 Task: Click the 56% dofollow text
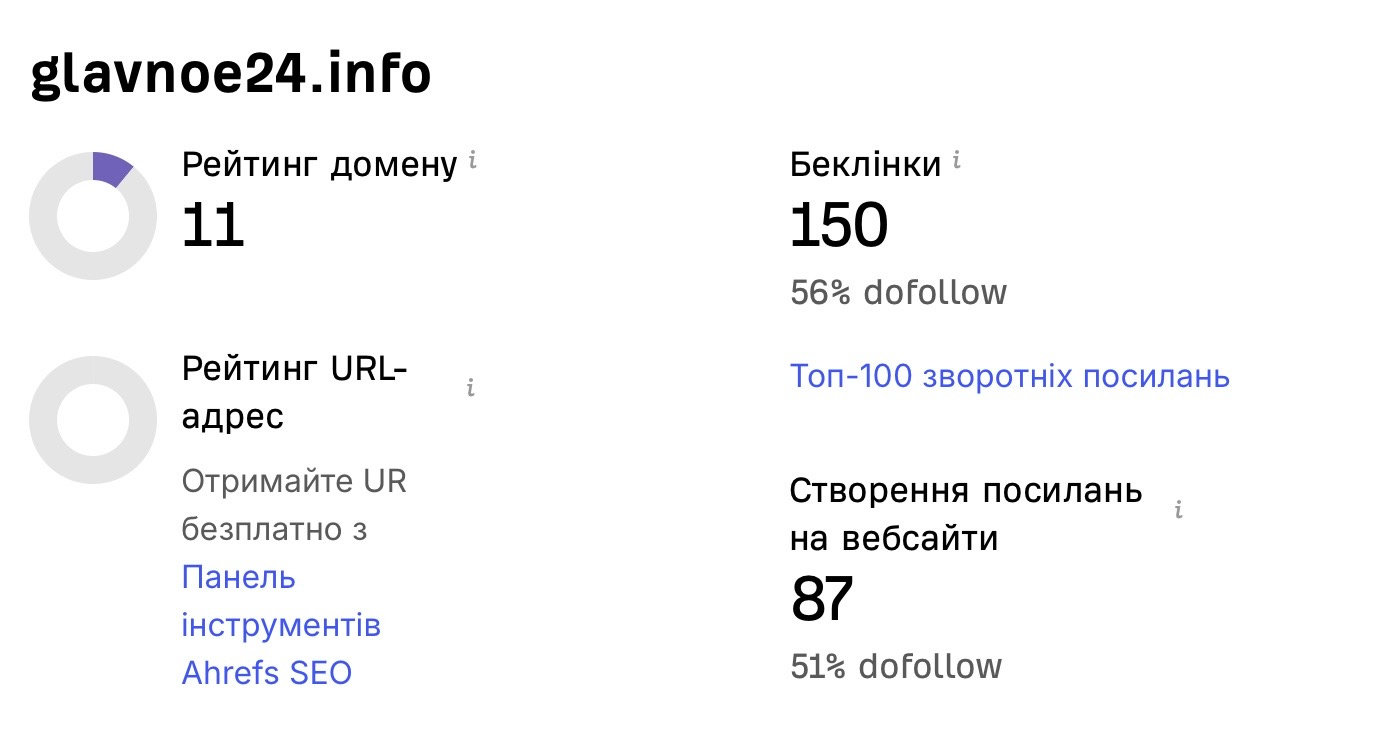point(898,293)
